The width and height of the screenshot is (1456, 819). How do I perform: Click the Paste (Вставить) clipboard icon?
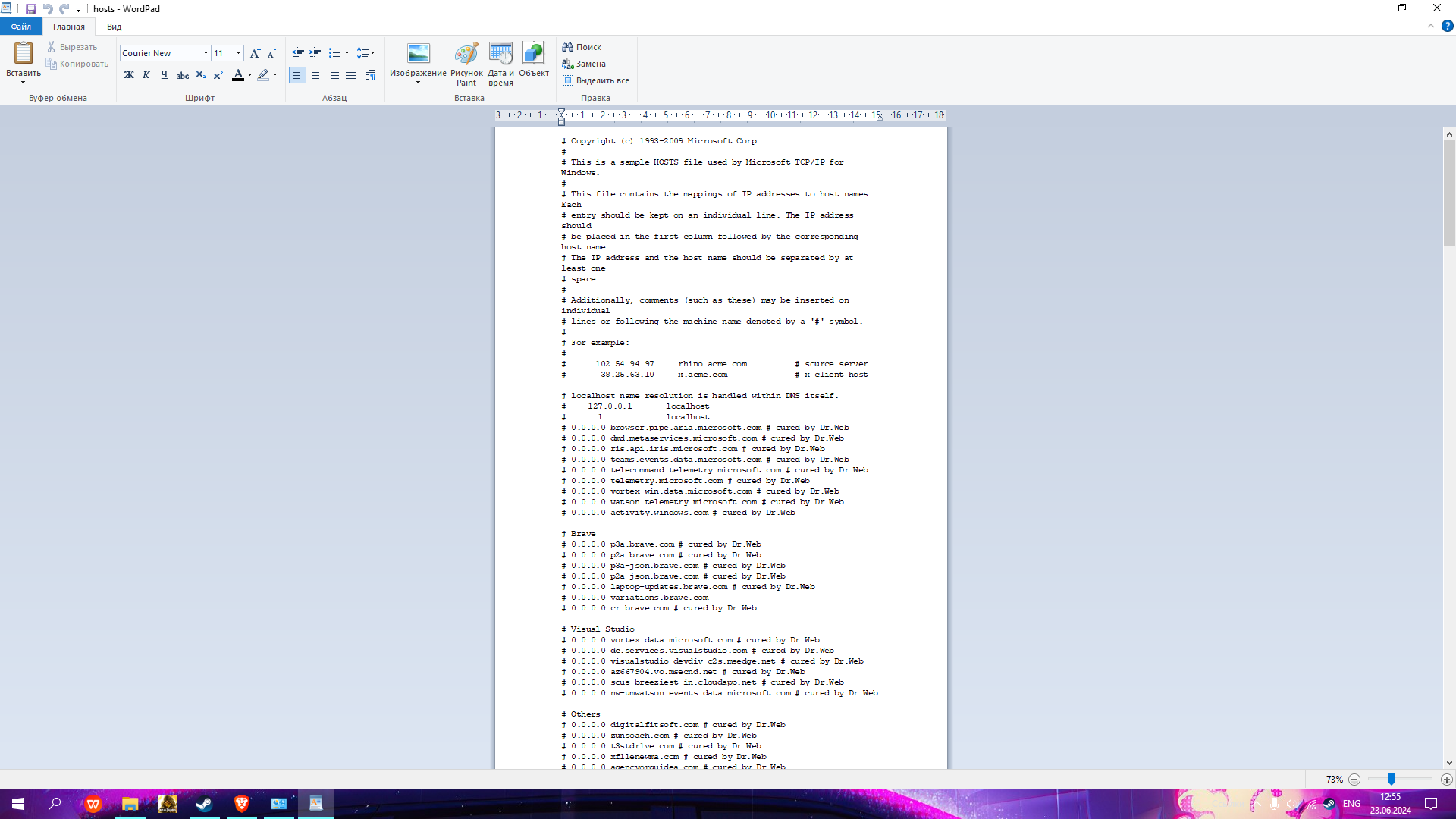24,53
